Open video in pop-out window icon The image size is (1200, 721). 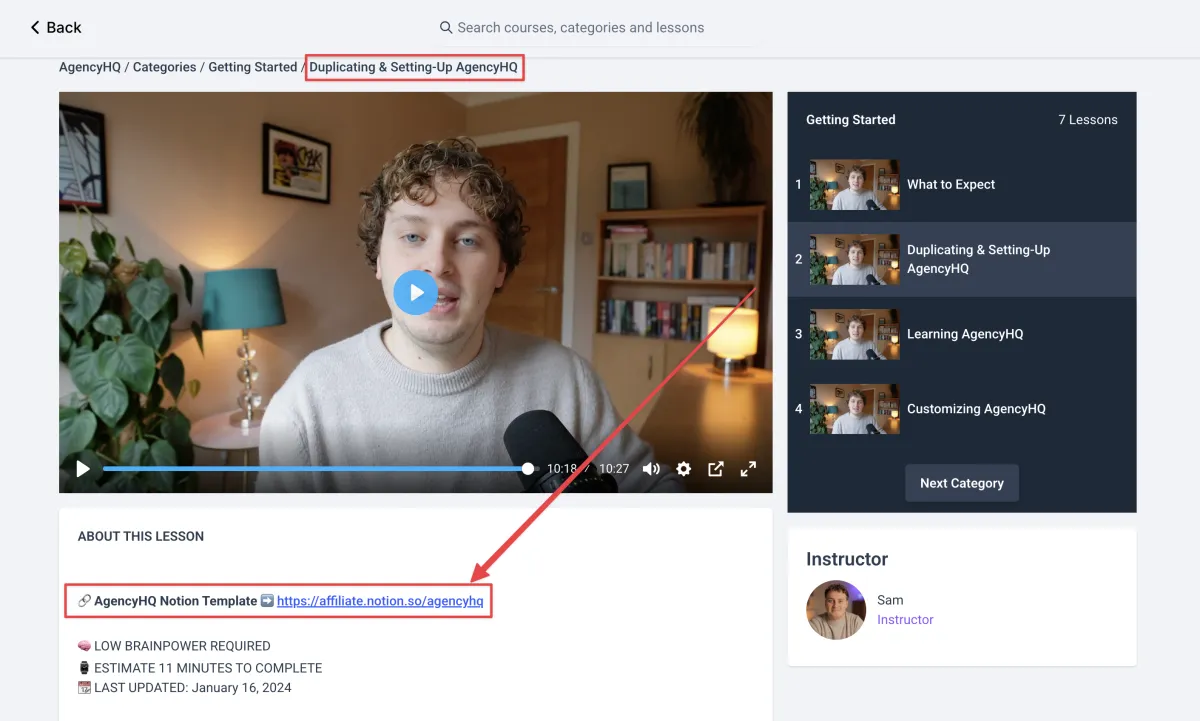[716, 468]
